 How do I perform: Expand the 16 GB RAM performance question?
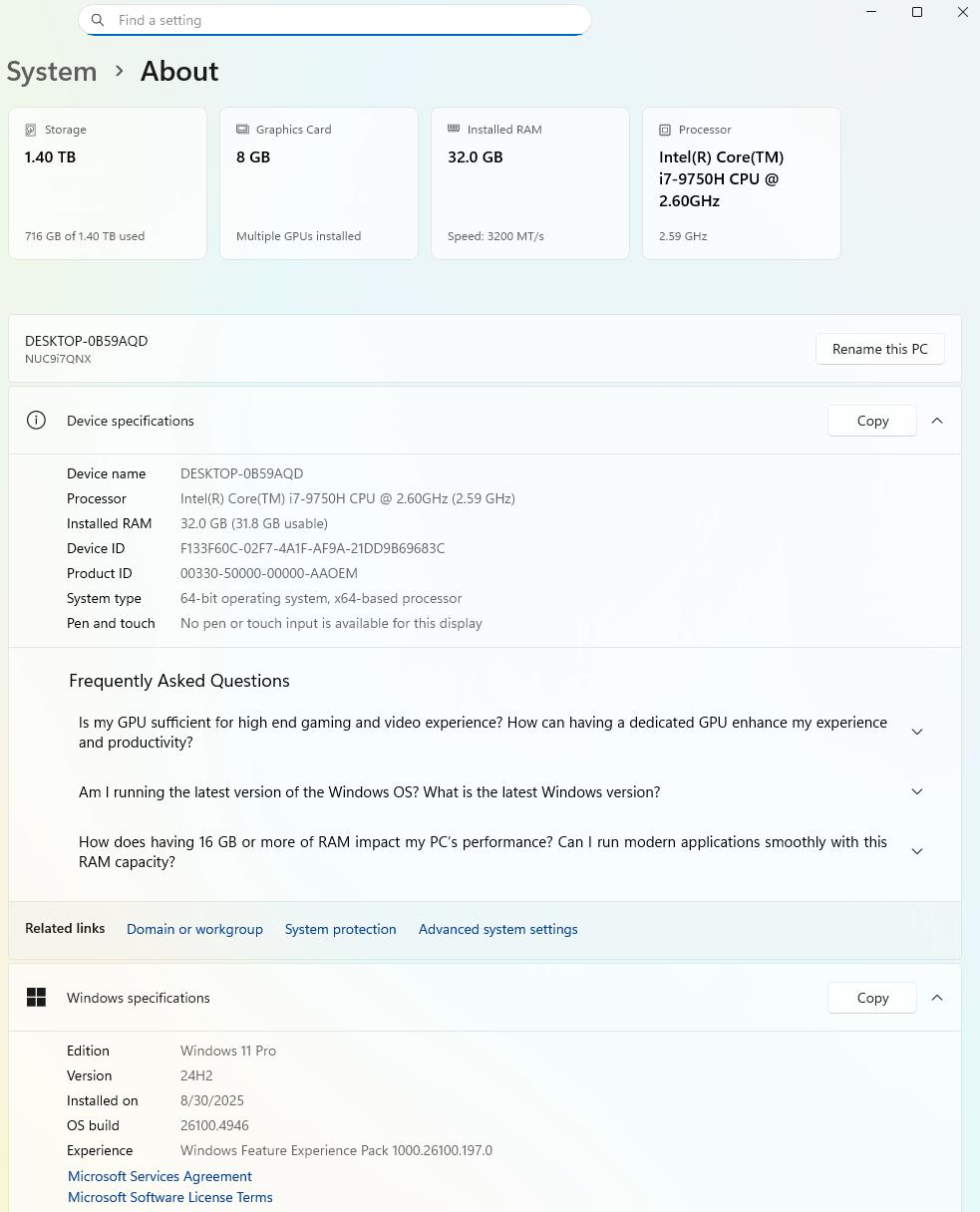[x=917, y=851]
